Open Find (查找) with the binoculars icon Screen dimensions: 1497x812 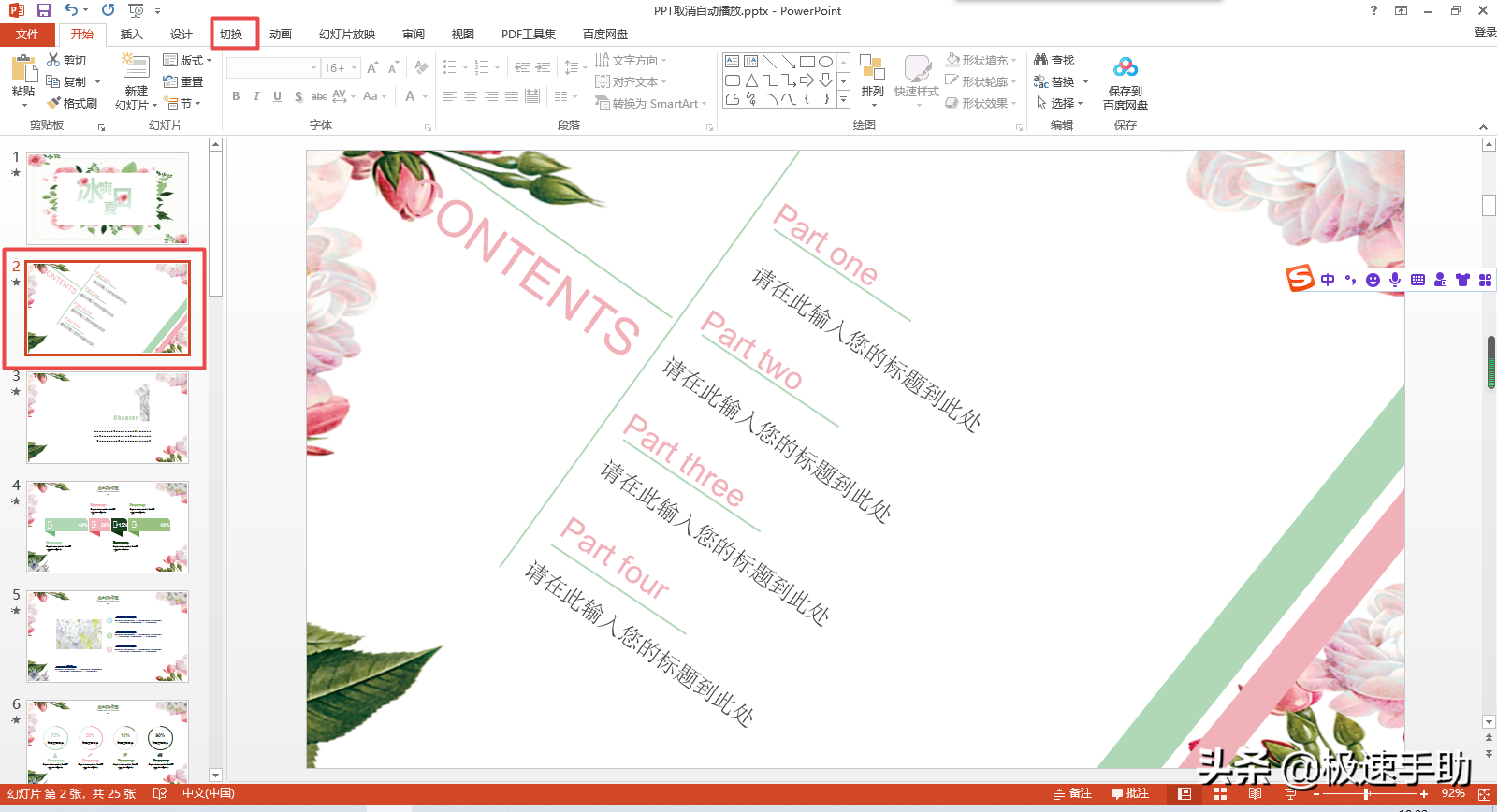point(1054,60)
